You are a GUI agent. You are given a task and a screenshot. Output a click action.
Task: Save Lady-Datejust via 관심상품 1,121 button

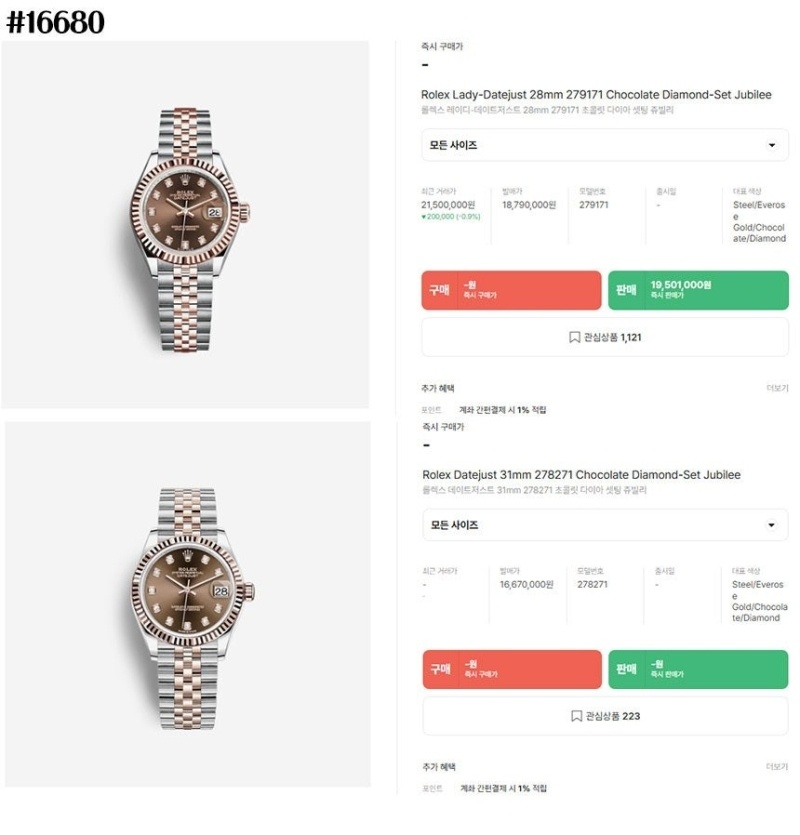605,338
